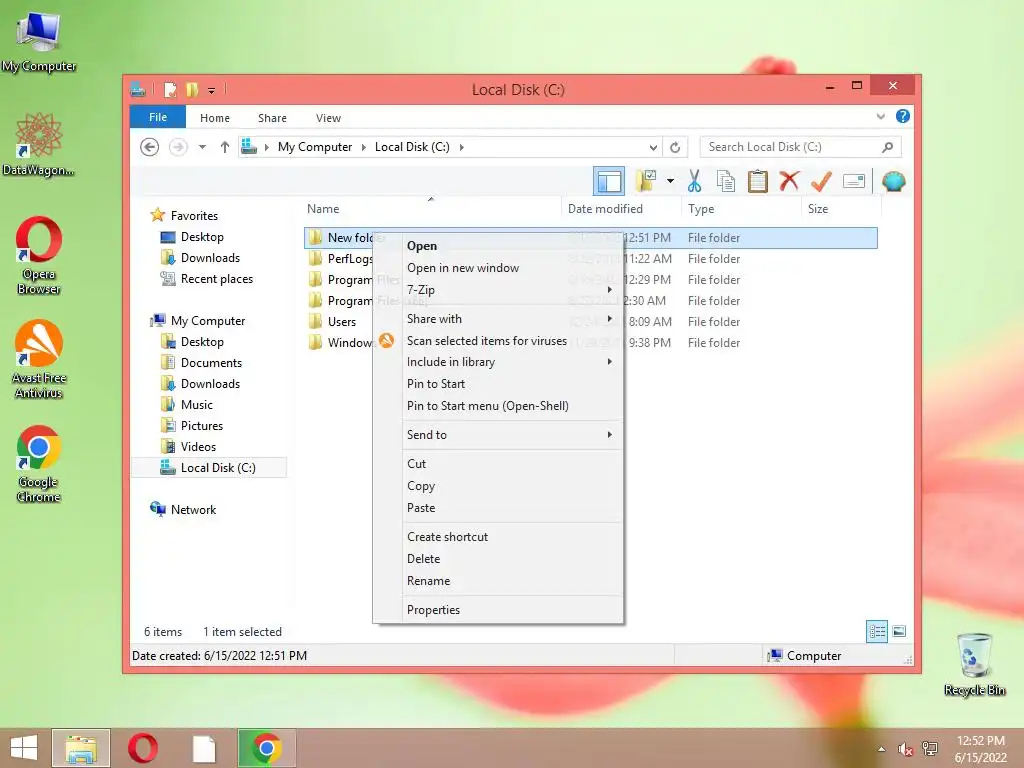1024x768 pixels.
Task: Select Desktop under Favorites
Action: click(202, 236)
